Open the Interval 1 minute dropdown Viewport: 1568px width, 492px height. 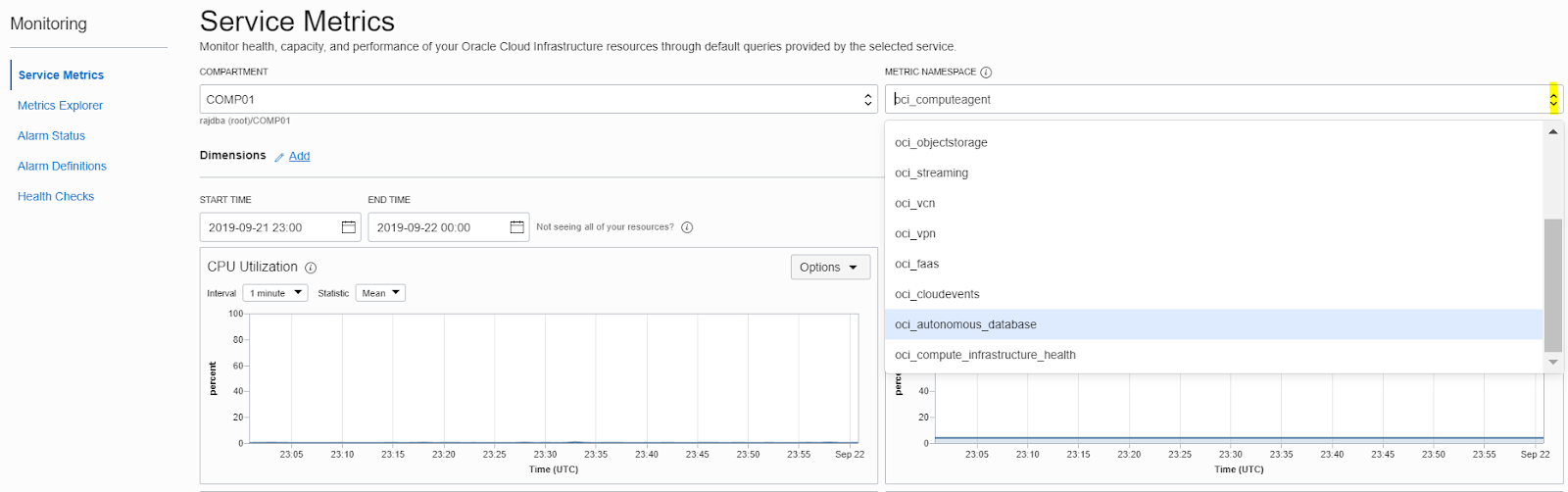275,293
